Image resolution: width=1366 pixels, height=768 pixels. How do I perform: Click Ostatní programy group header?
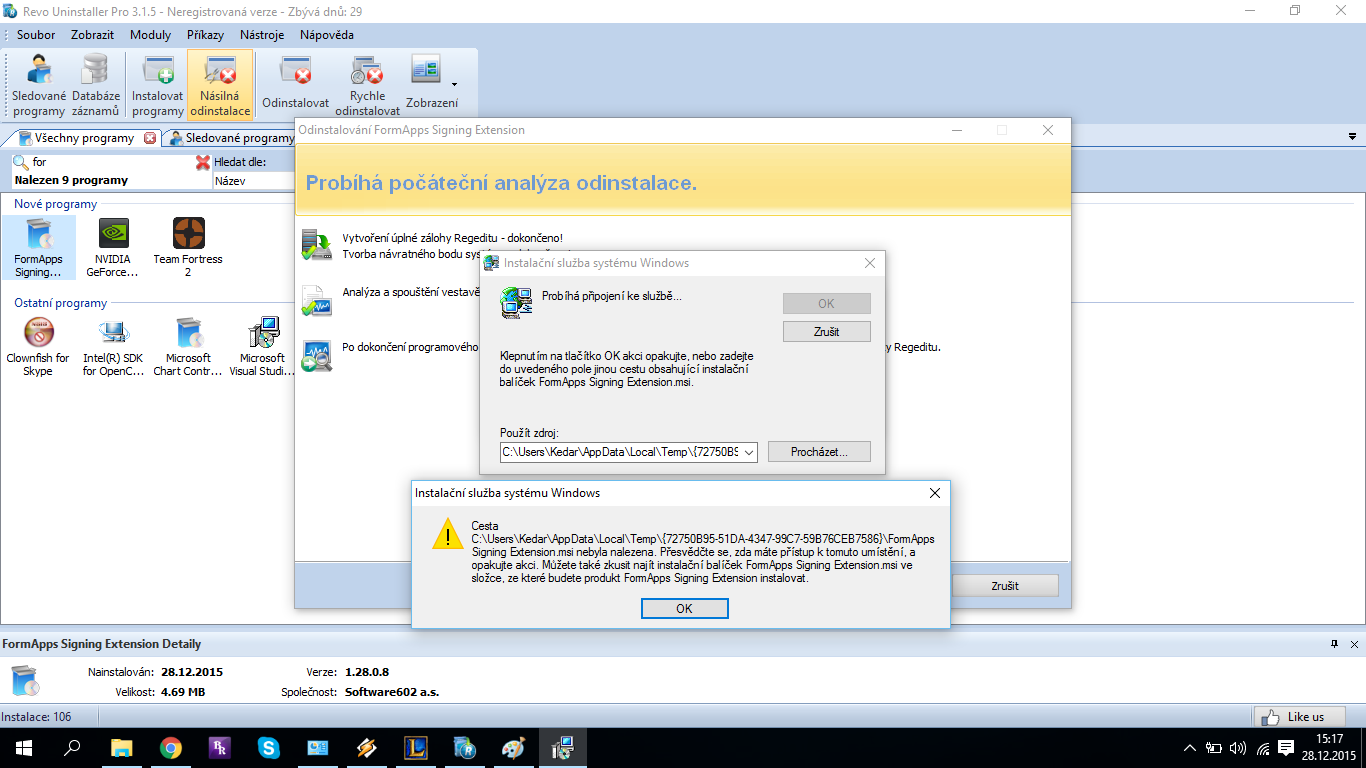(x=60, y=303)
